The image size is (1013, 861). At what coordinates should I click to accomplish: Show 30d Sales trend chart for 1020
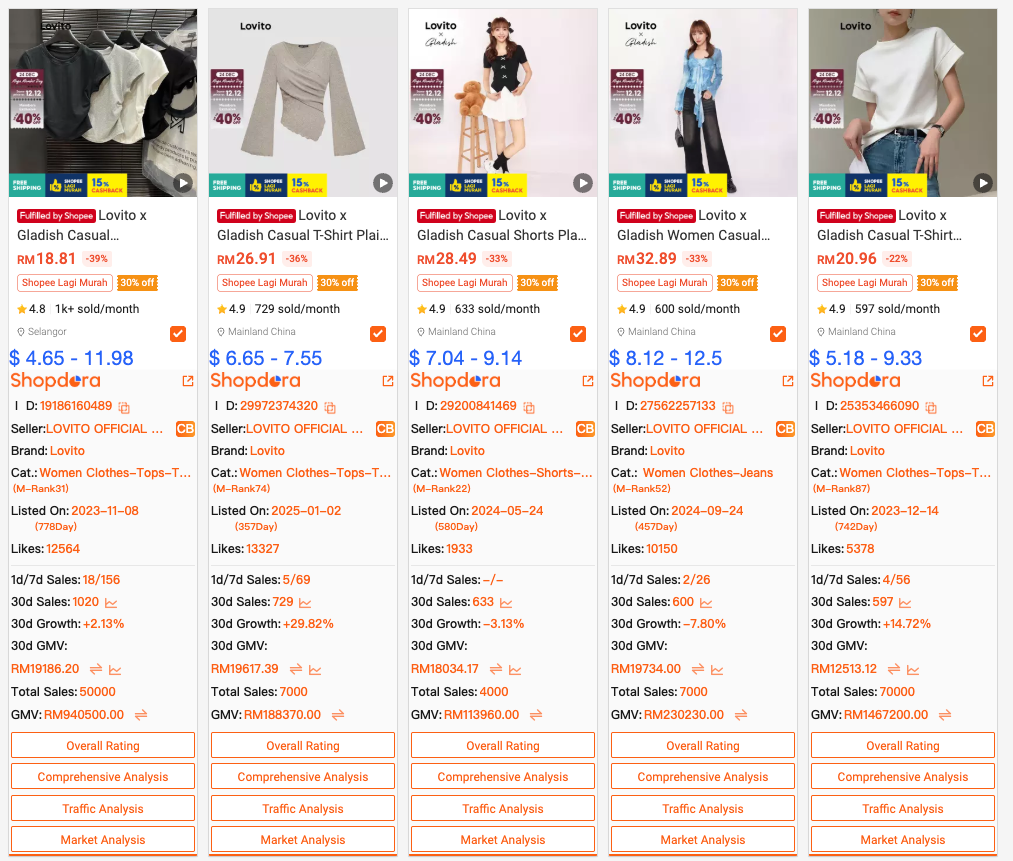pos(111,603)
